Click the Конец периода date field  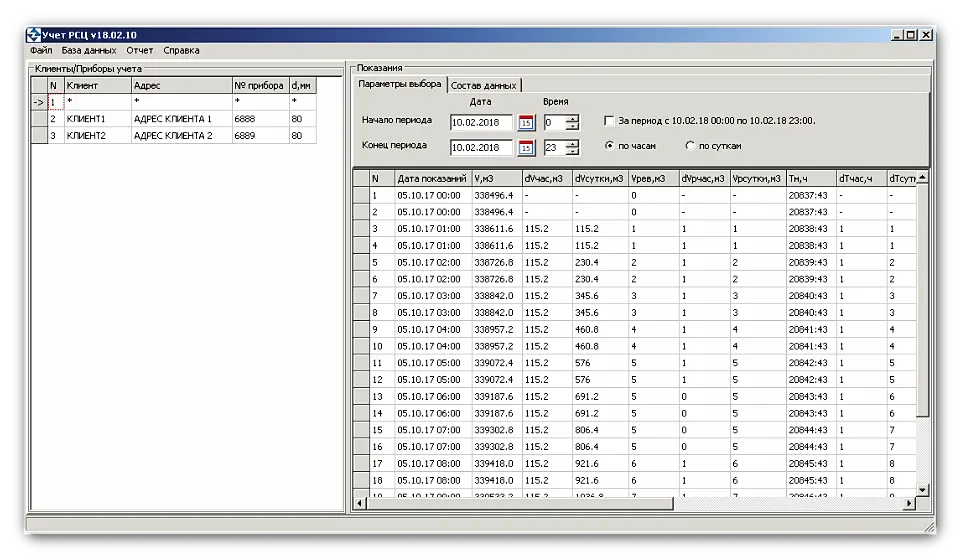(x=481, y=148)
